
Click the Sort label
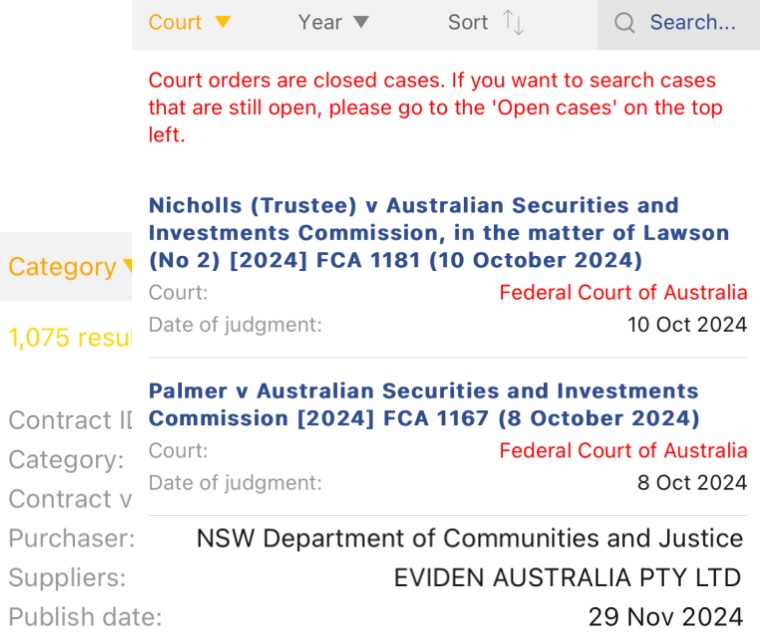[x=468, y=22]
